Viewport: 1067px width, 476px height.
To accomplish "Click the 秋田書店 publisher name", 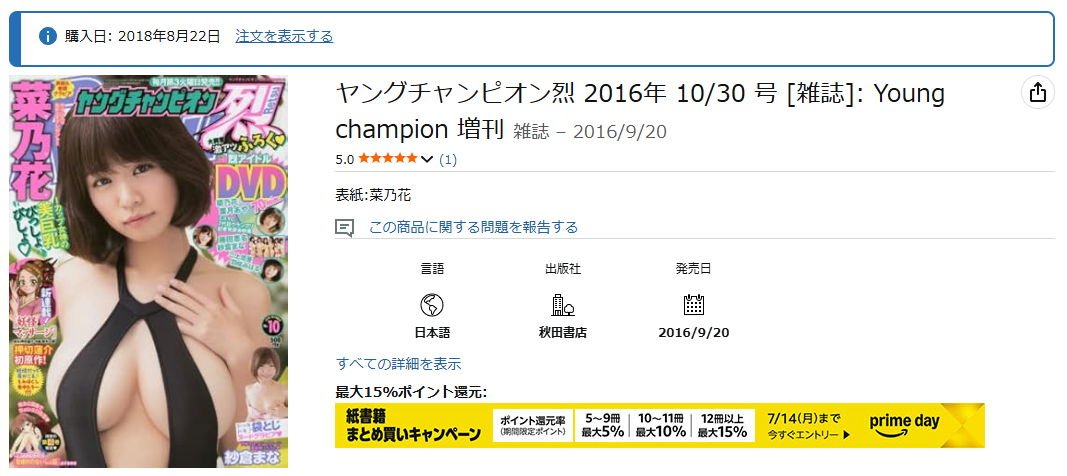I will [x=563, y=333].
